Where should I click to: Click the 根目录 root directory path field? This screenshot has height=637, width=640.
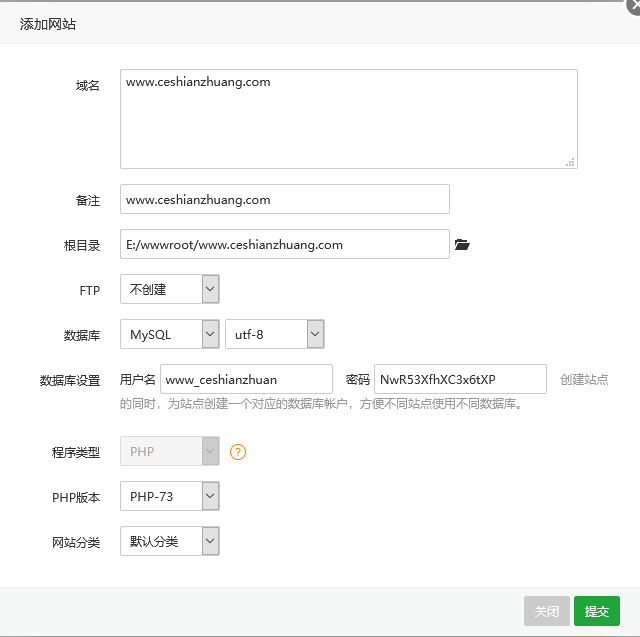pyautogui.click(x=285, y=244)
